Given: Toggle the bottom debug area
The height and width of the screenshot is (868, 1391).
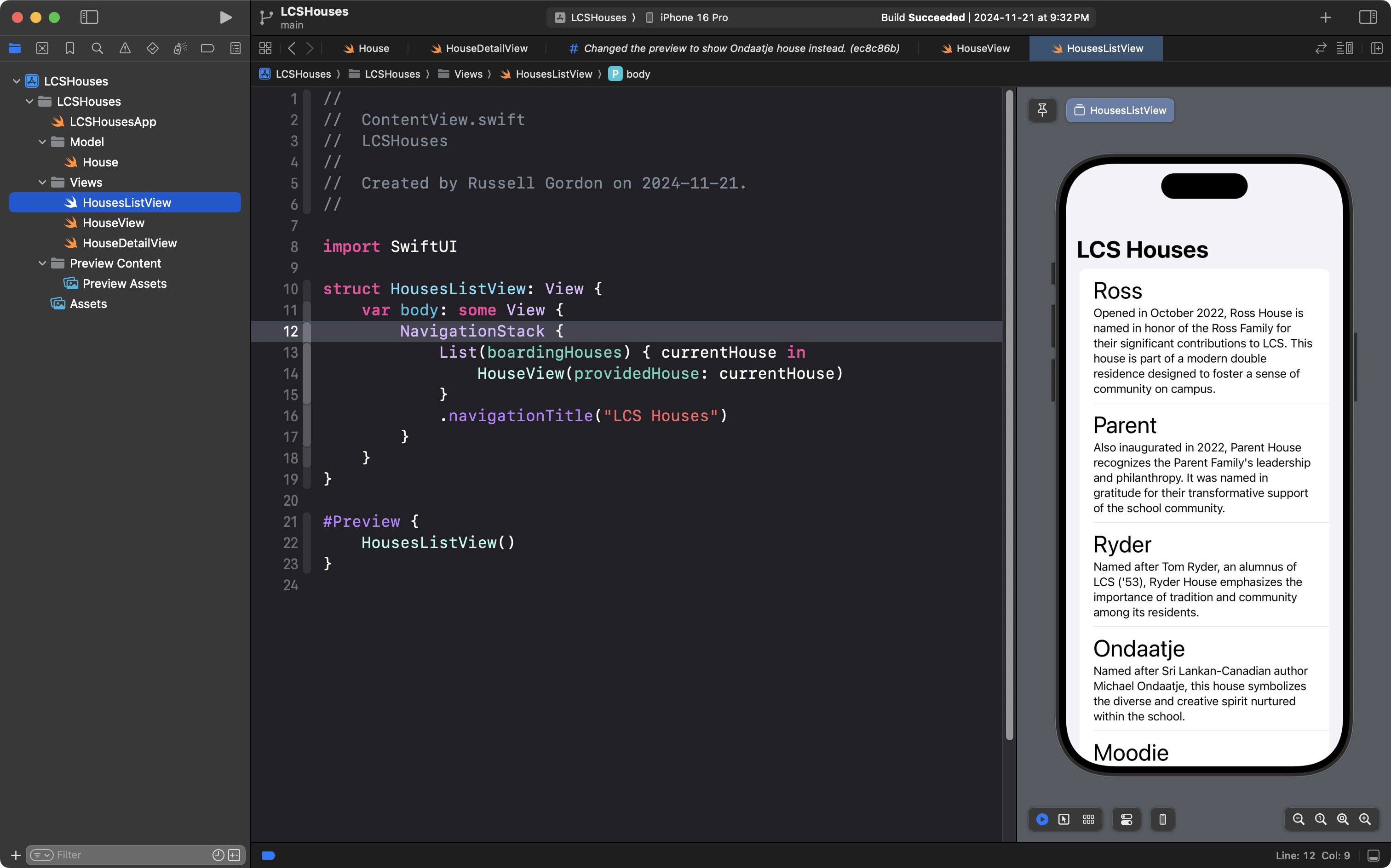Looking at the screenshot, I should [x=1373, y=856].
